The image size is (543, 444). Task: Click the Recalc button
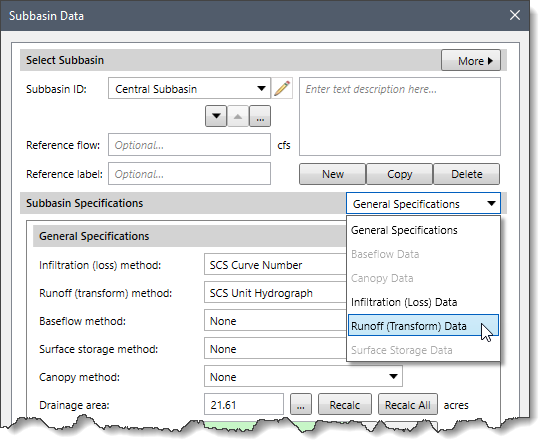[x=345, y=404]
